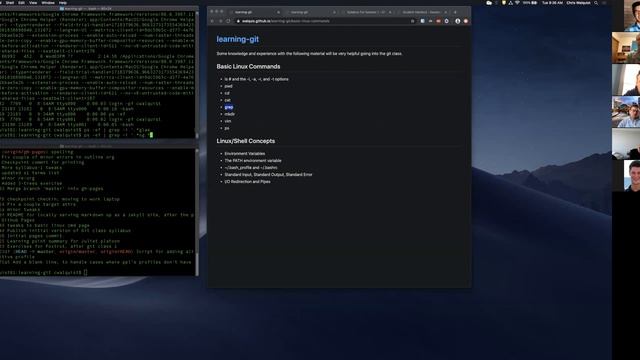640x360 pixels.
Task: Close the Syllabus browser tab
Action: click(x=390, y=12)
